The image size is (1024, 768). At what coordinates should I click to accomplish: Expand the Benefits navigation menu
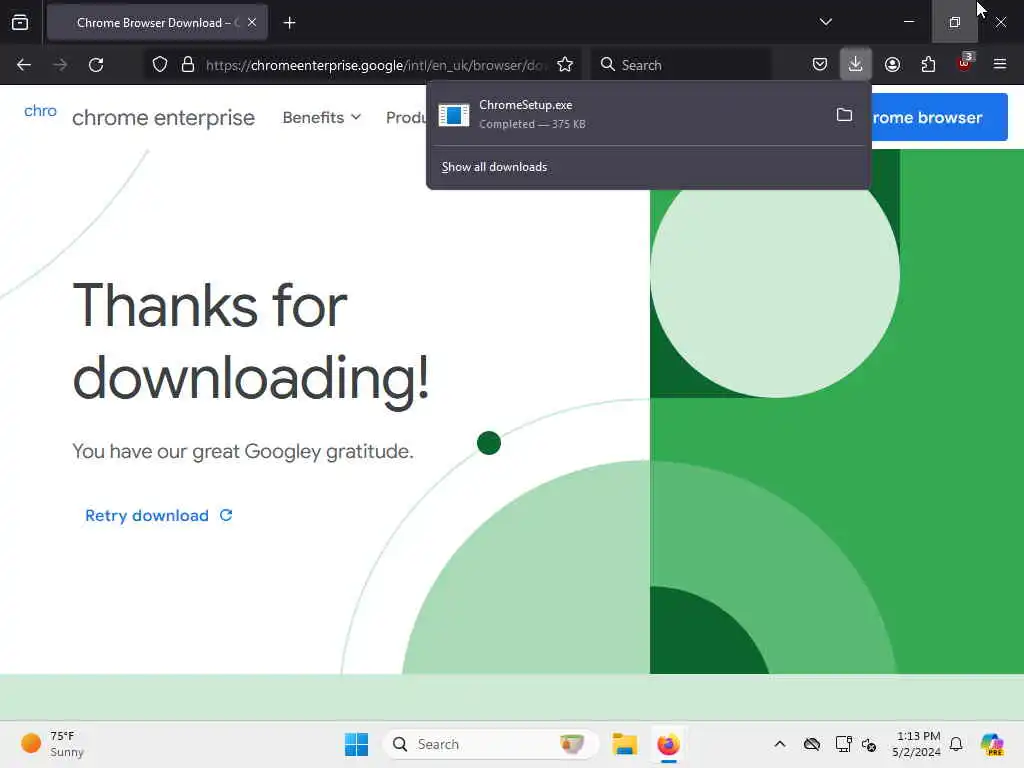pyautogui.click(x=321, y=118)
